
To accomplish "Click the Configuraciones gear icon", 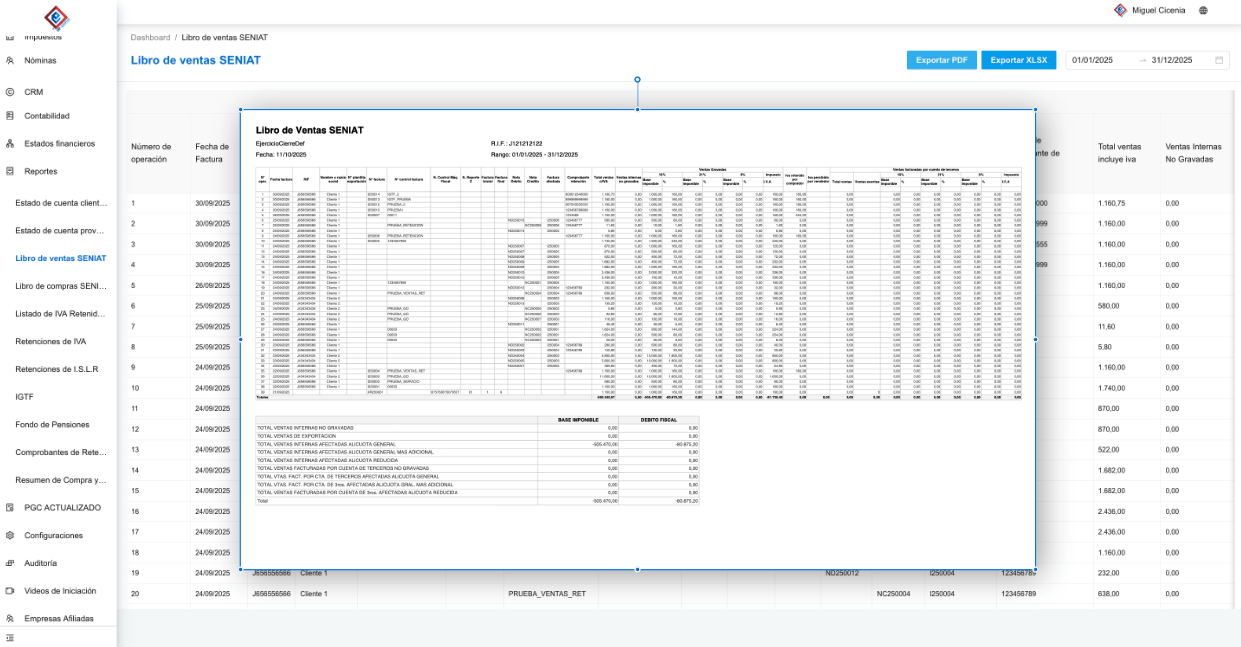I will tap(10, 535).
